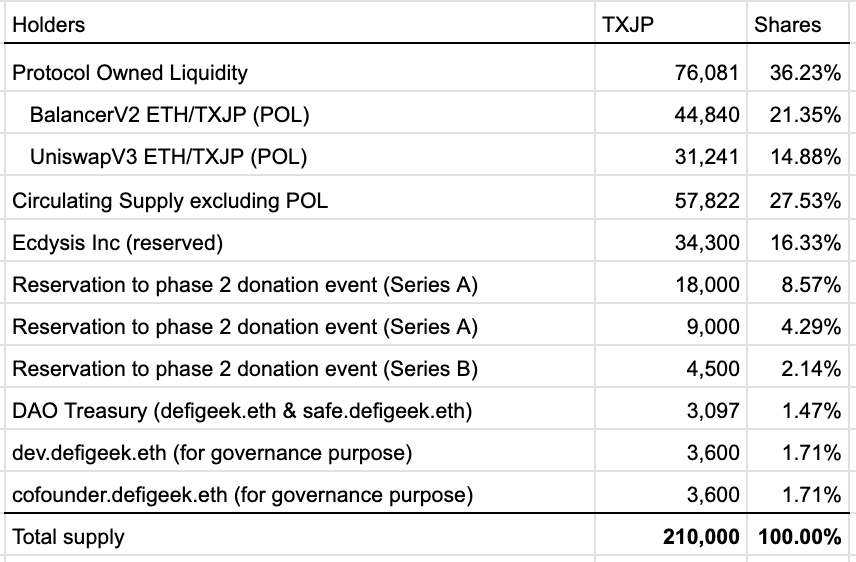The image size is (856, 562).
Task: Select the 100.00% total shares cell
Action: coord(798,537)
